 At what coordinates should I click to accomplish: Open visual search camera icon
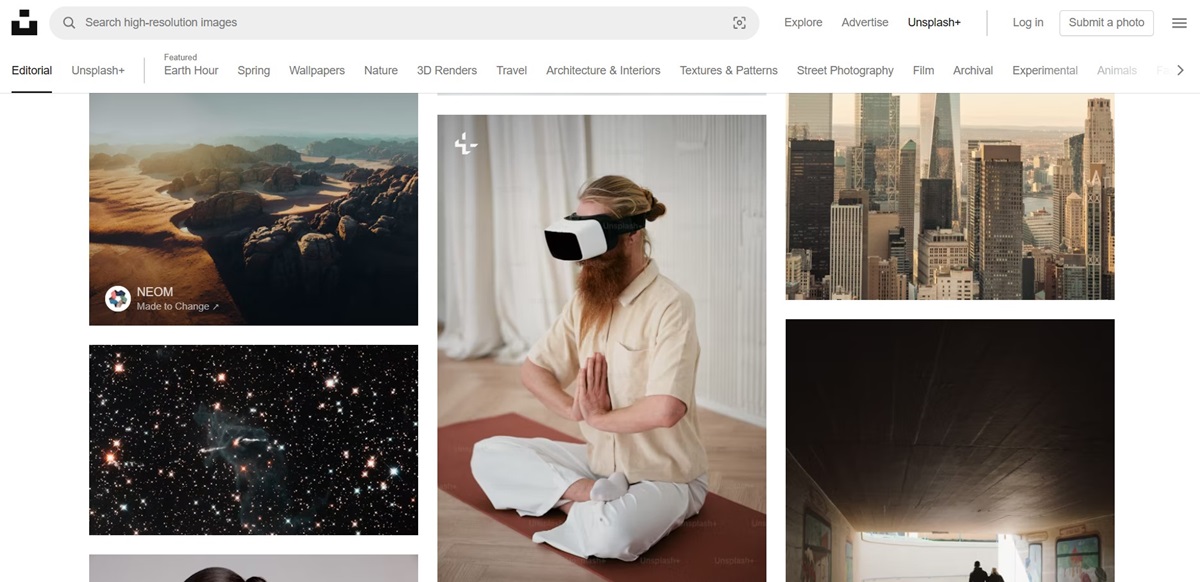point(739,23)
